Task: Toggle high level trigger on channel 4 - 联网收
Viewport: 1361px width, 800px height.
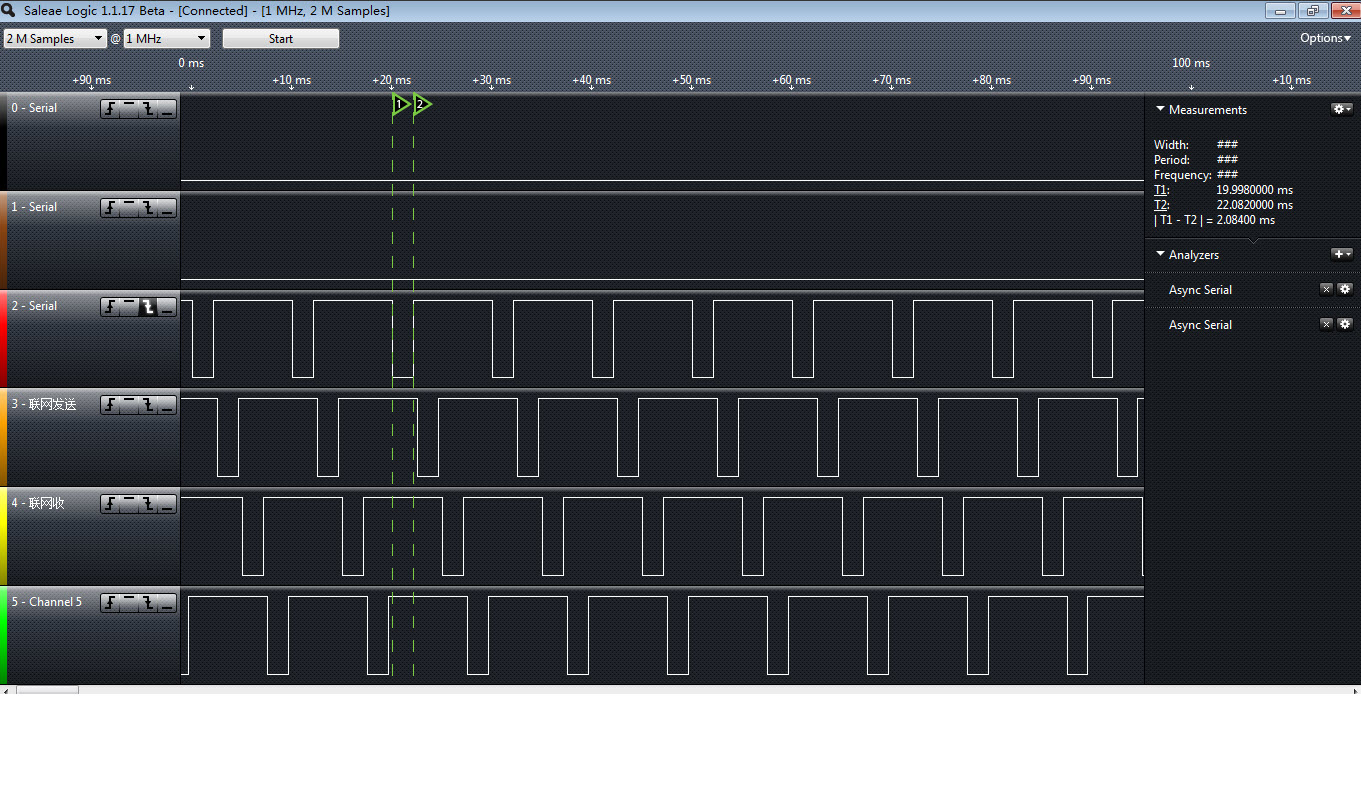Action: [x=128, y=504]
